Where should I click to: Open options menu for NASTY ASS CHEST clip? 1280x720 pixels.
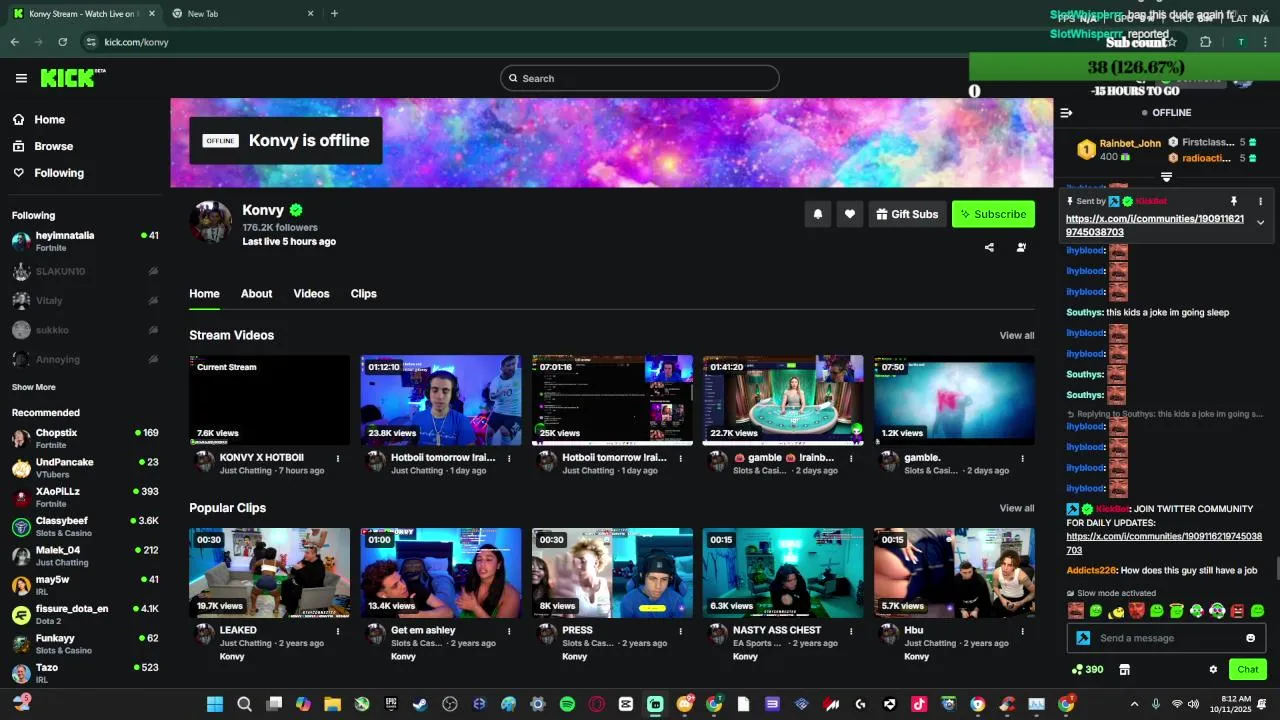pos(851,631)
